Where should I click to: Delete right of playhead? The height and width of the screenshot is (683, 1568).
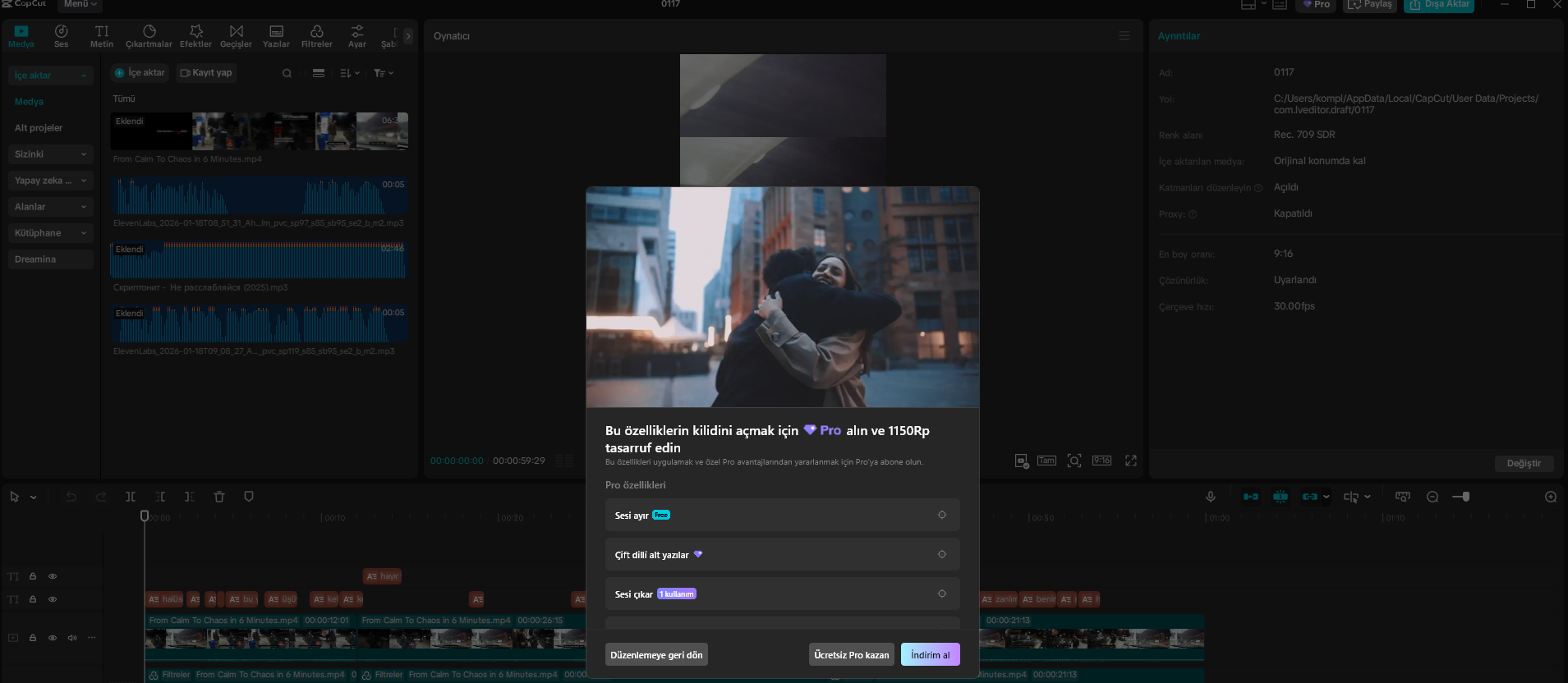tap(190, 497)
